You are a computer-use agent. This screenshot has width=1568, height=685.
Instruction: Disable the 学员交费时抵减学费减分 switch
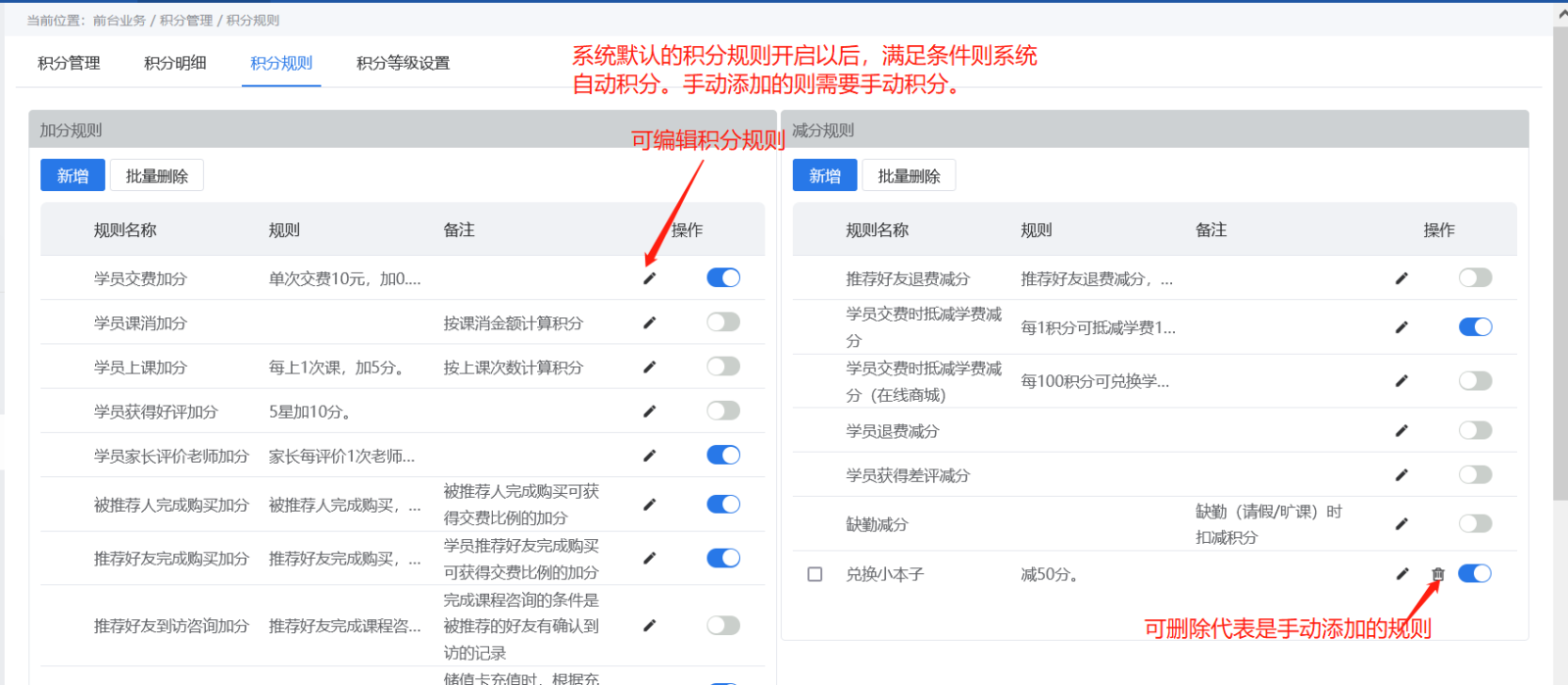click(x=1475, y=326)
